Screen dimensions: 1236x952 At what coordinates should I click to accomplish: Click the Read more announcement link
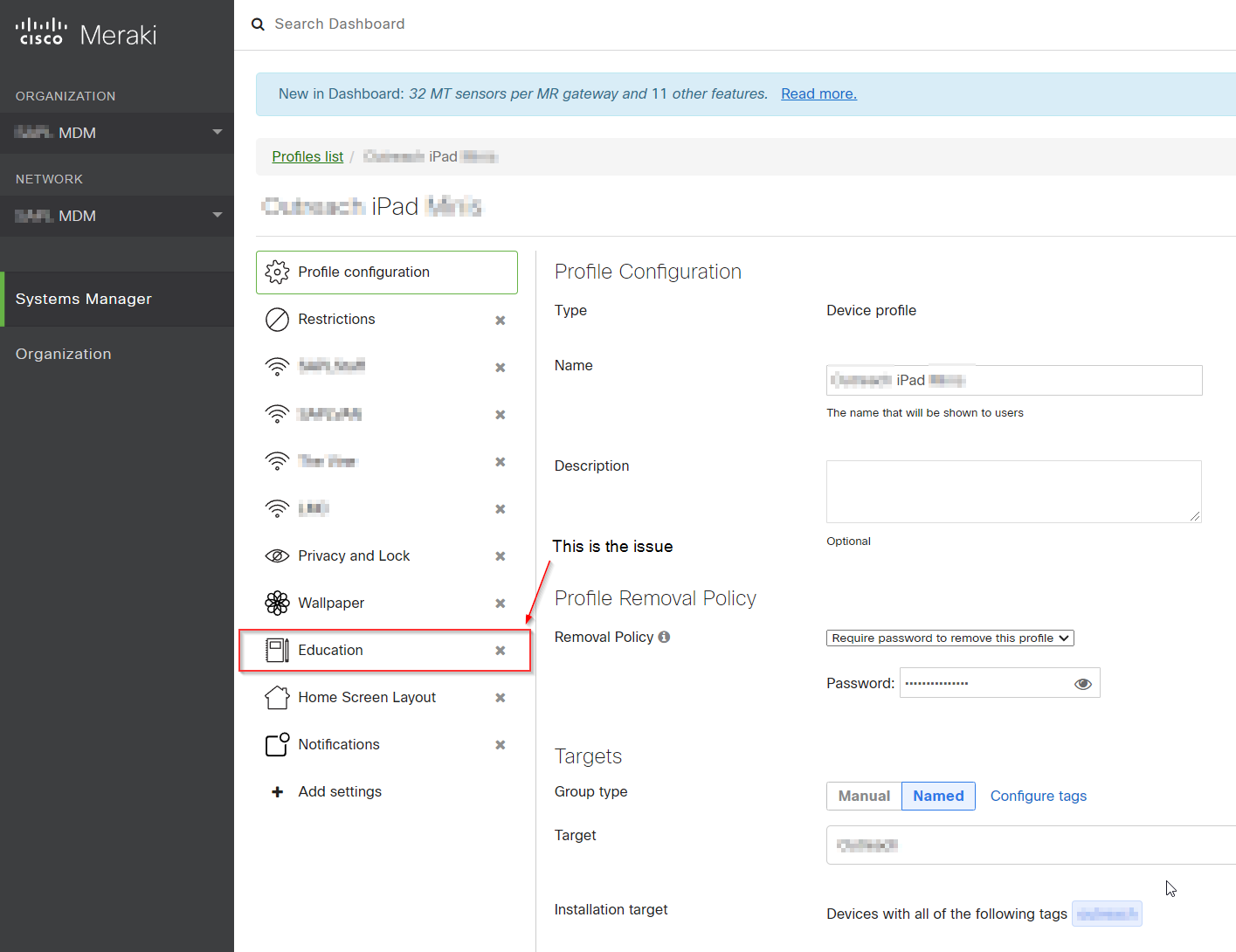pyautogui.click(x=818, y=93)
